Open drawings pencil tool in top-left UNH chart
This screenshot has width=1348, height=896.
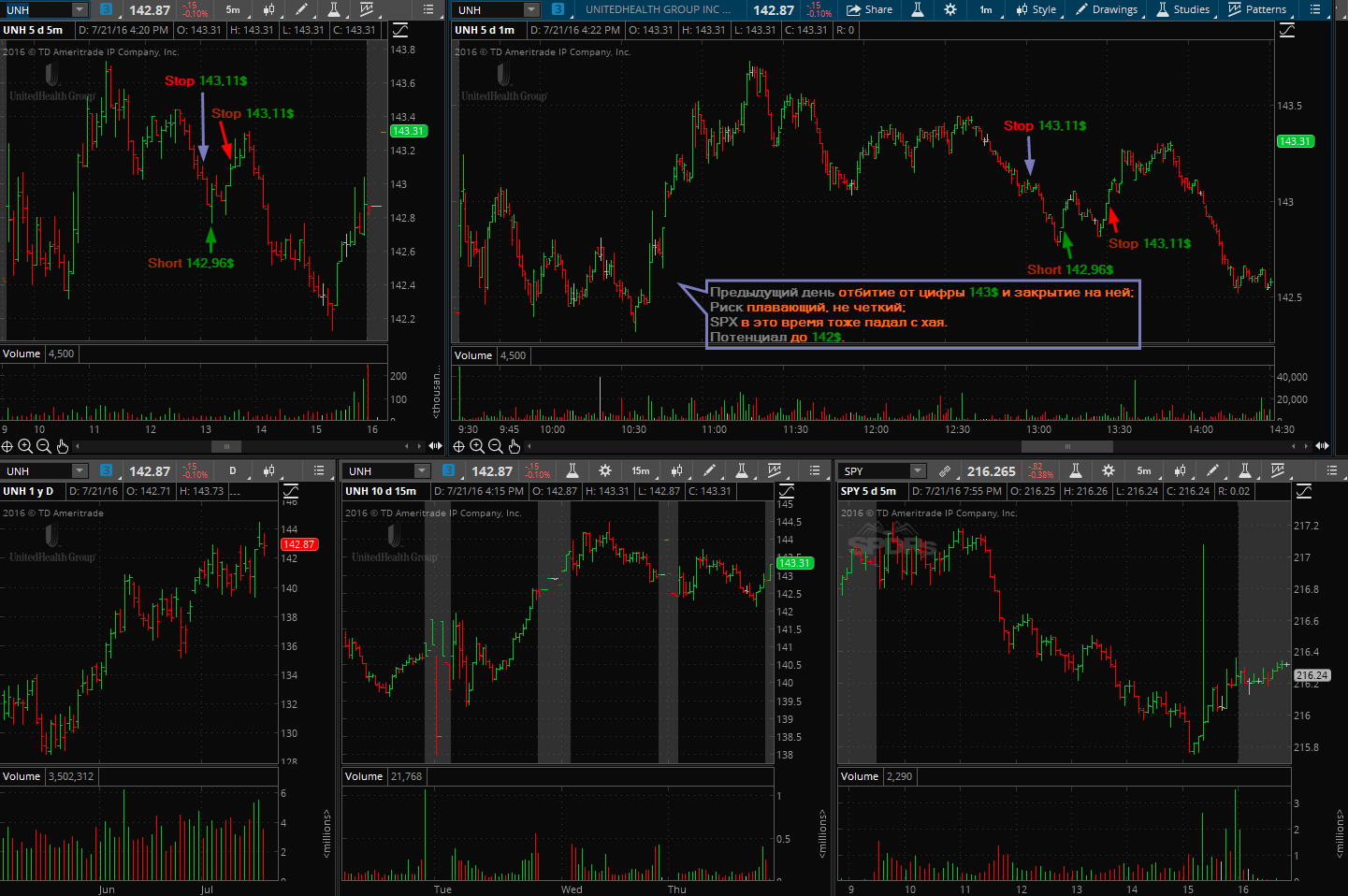point(301,9)
